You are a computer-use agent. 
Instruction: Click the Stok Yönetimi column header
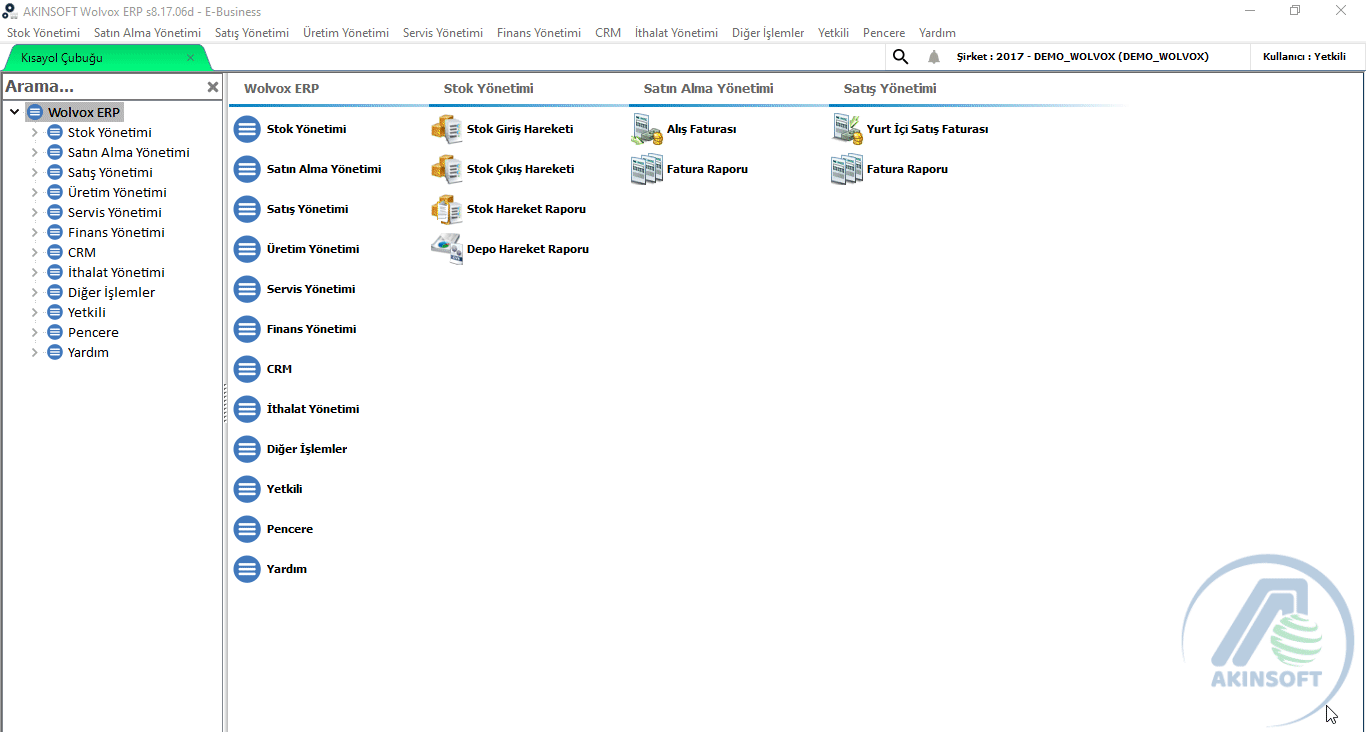(x=488, y=89)
